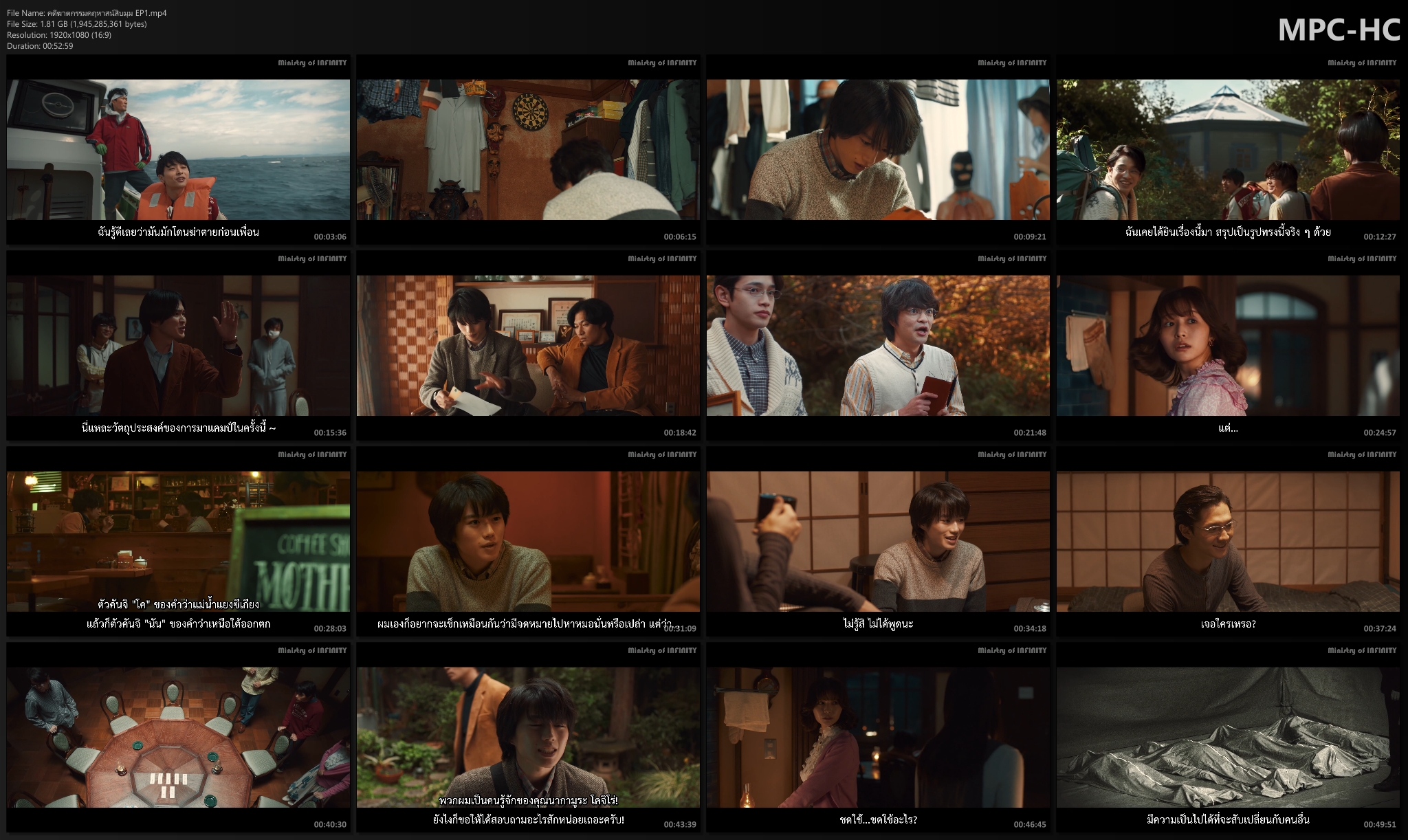
Task: Click the thumbnail at timestamp 00:46:45
Action: click(x=878, y=737)
